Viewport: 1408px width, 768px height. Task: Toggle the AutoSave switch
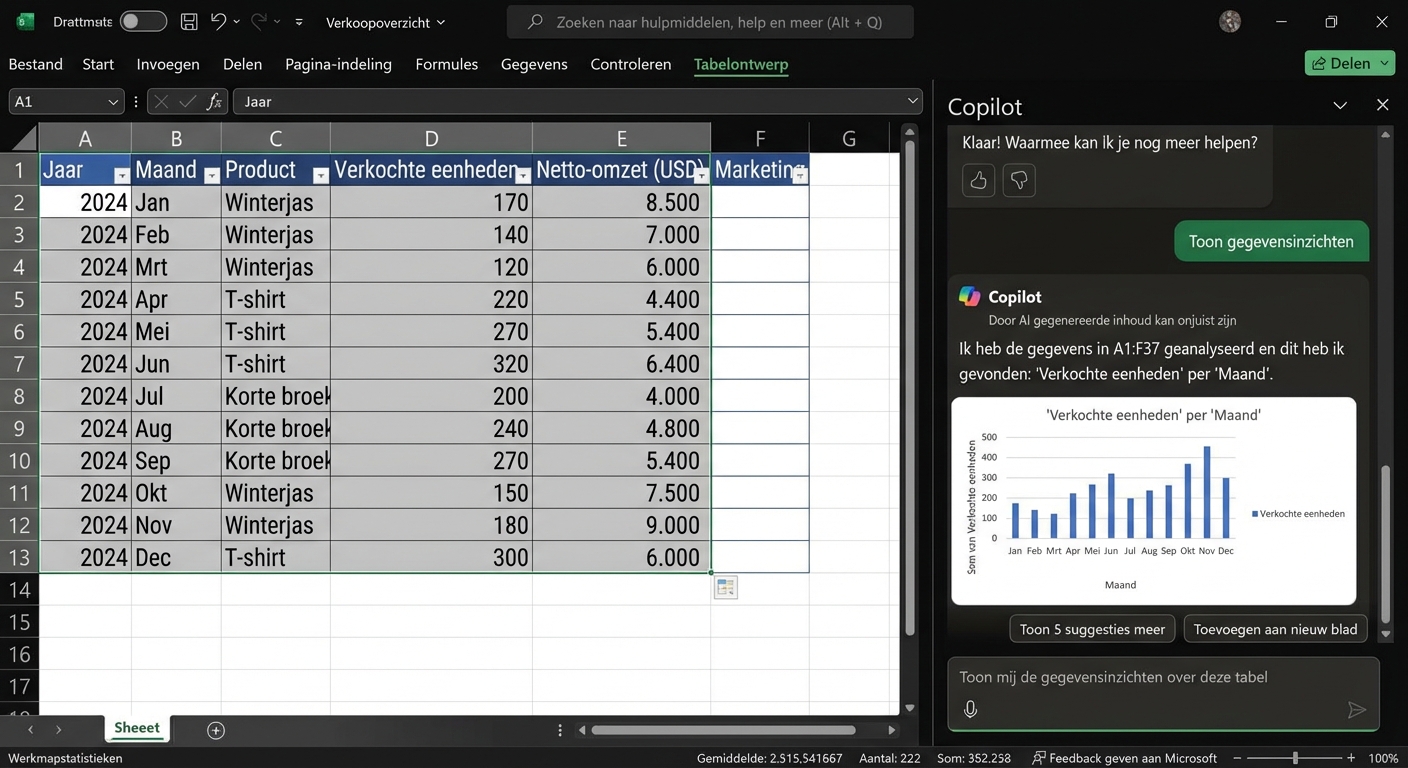tap(143, 21)
